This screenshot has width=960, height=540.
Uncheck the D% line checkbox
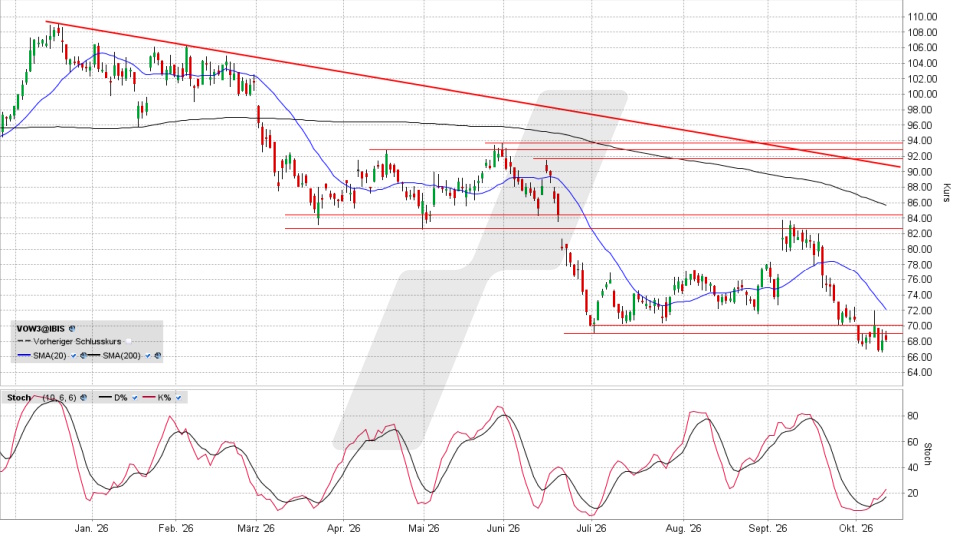pos(135,398)
